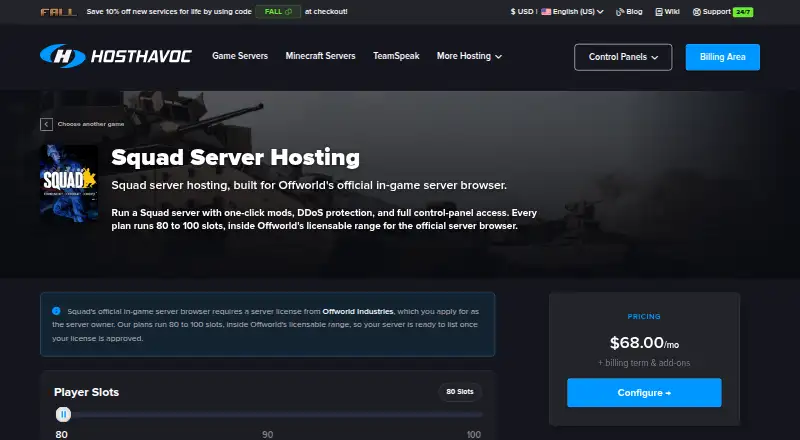Go to the Billing Area

tap(722, 57)
